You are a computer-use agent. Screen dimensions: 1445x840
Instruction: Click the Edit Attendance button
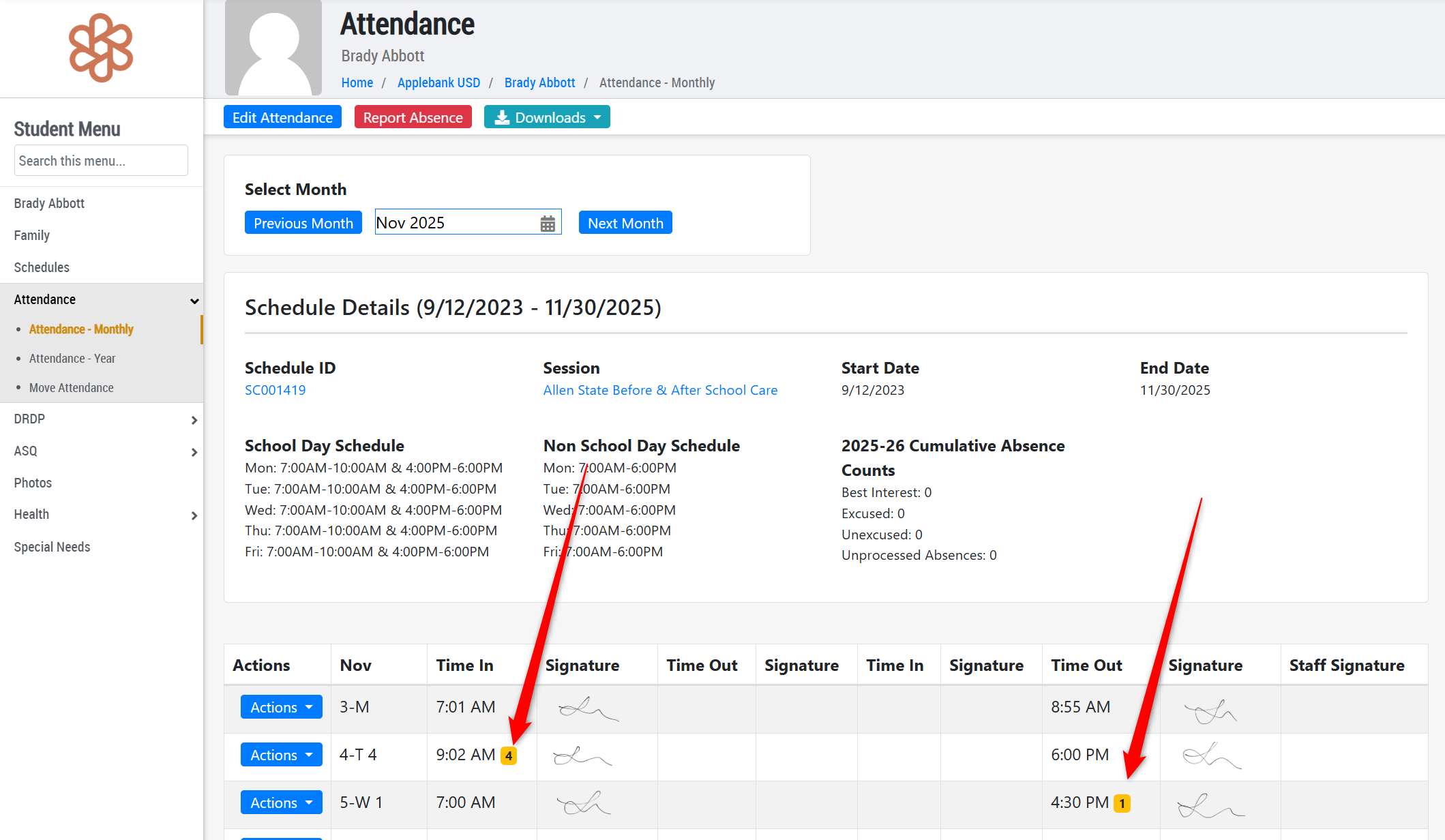coord(282,117)
